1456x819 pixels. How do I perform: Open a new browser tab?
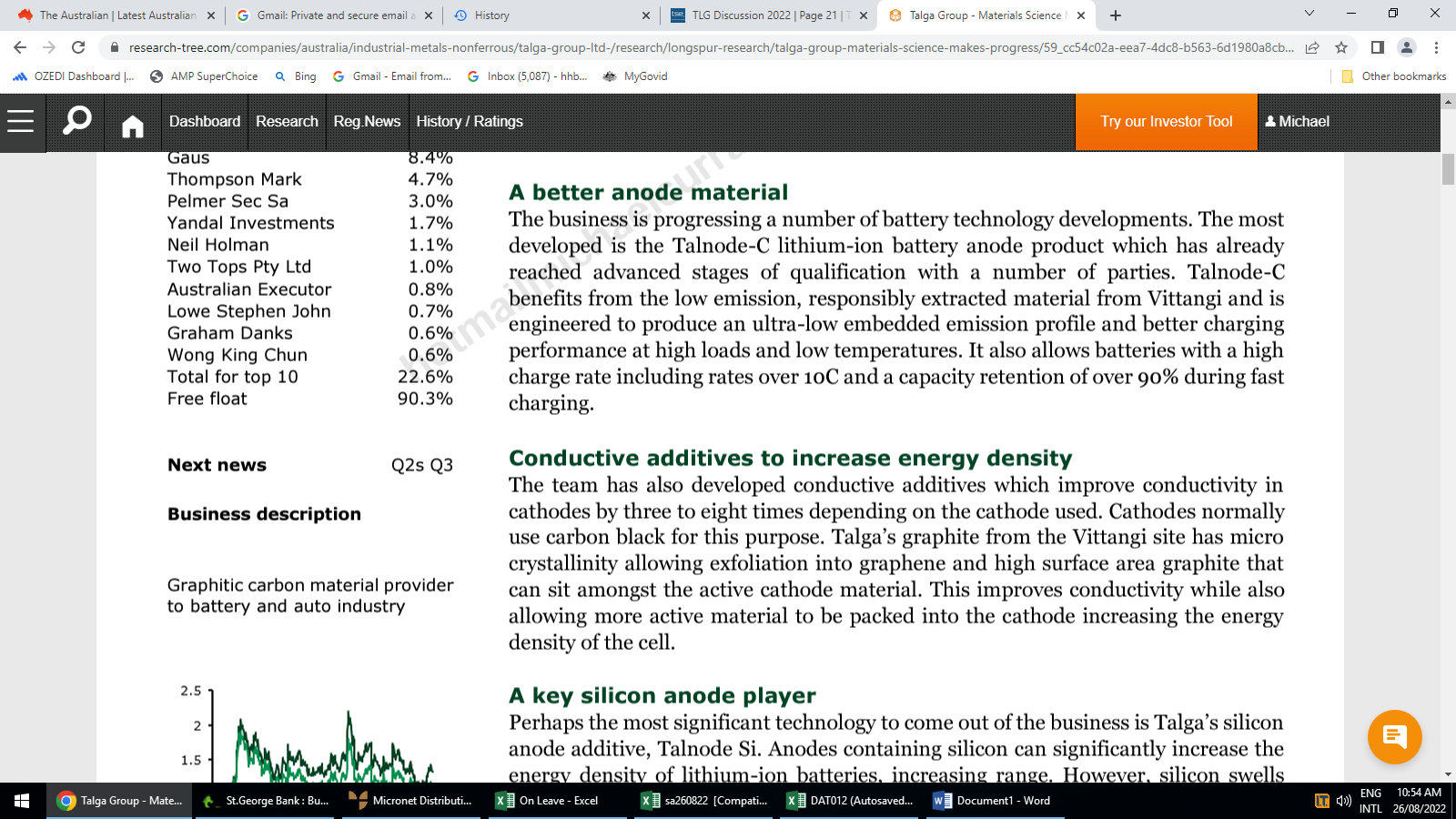(1116, 15)
